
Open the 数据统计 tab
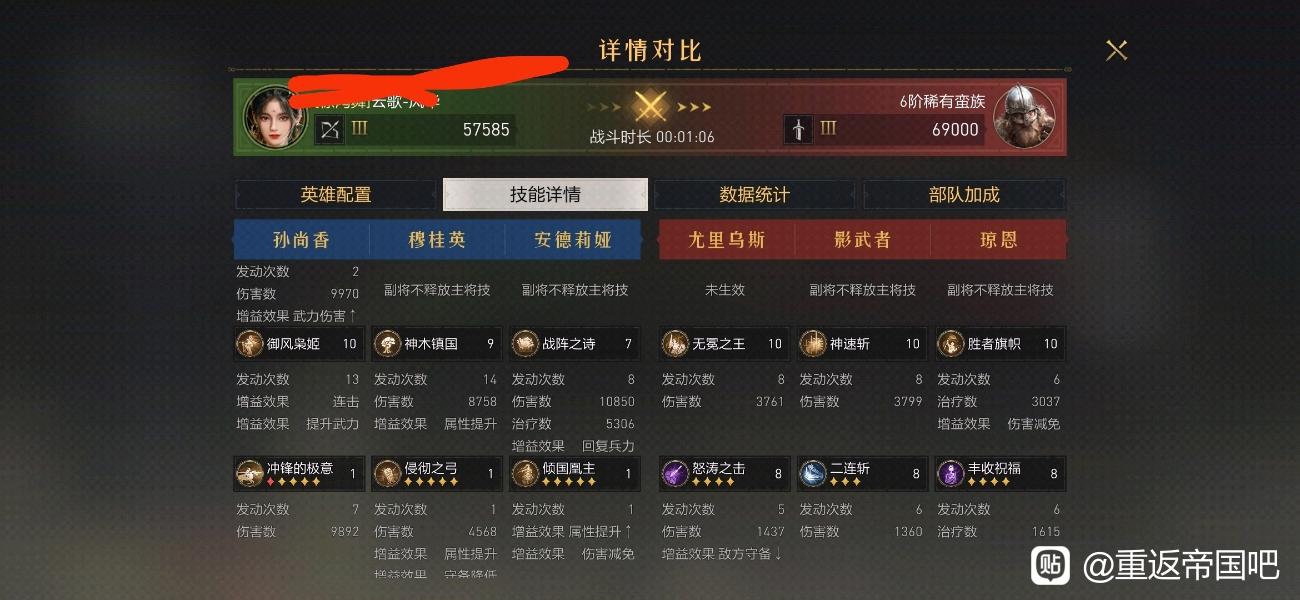tap(754, 195)
